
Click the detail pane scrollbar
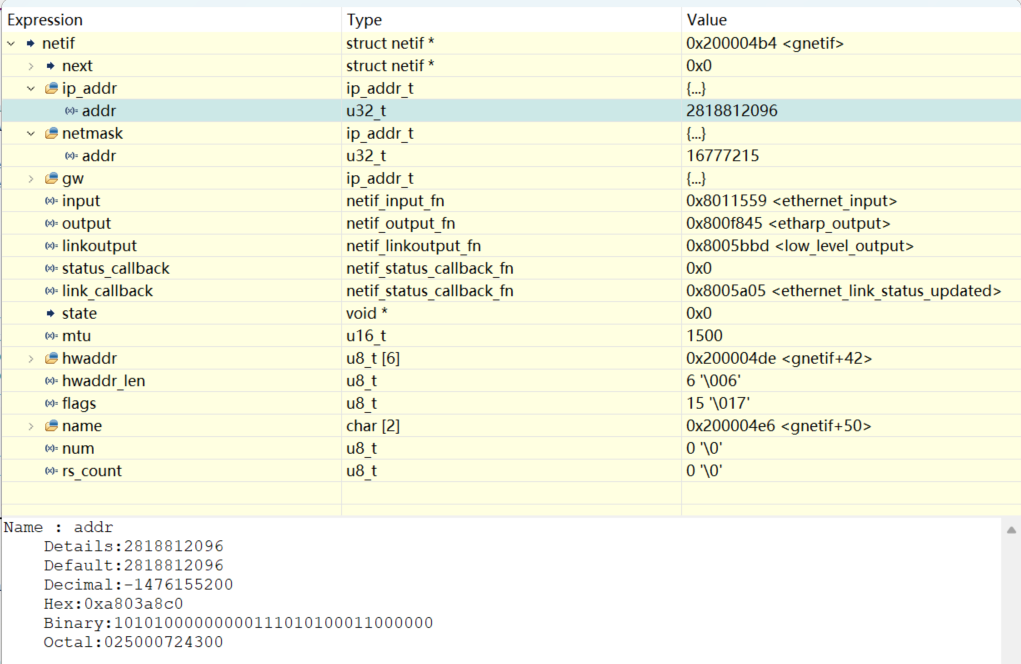point(1009,590)
